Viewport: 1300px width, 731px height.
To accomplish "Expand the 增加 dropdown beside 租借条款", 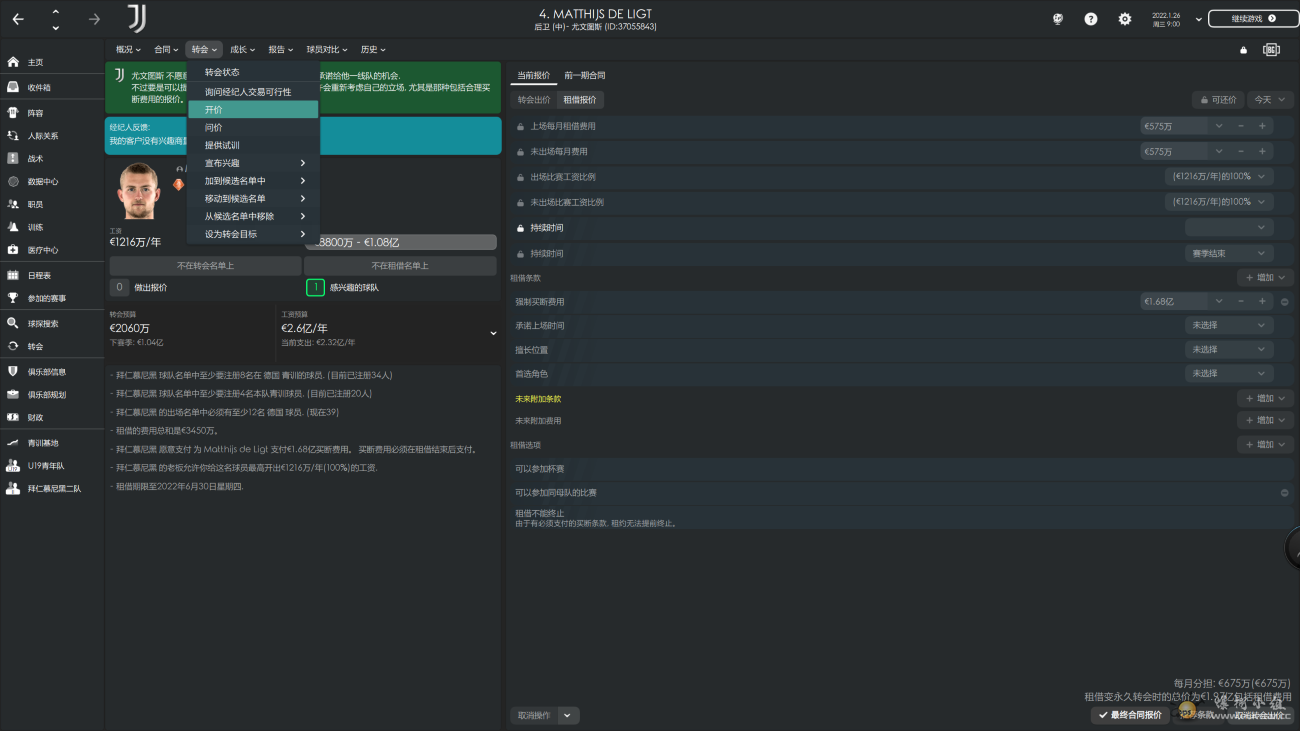I will tap(1265, 278).
